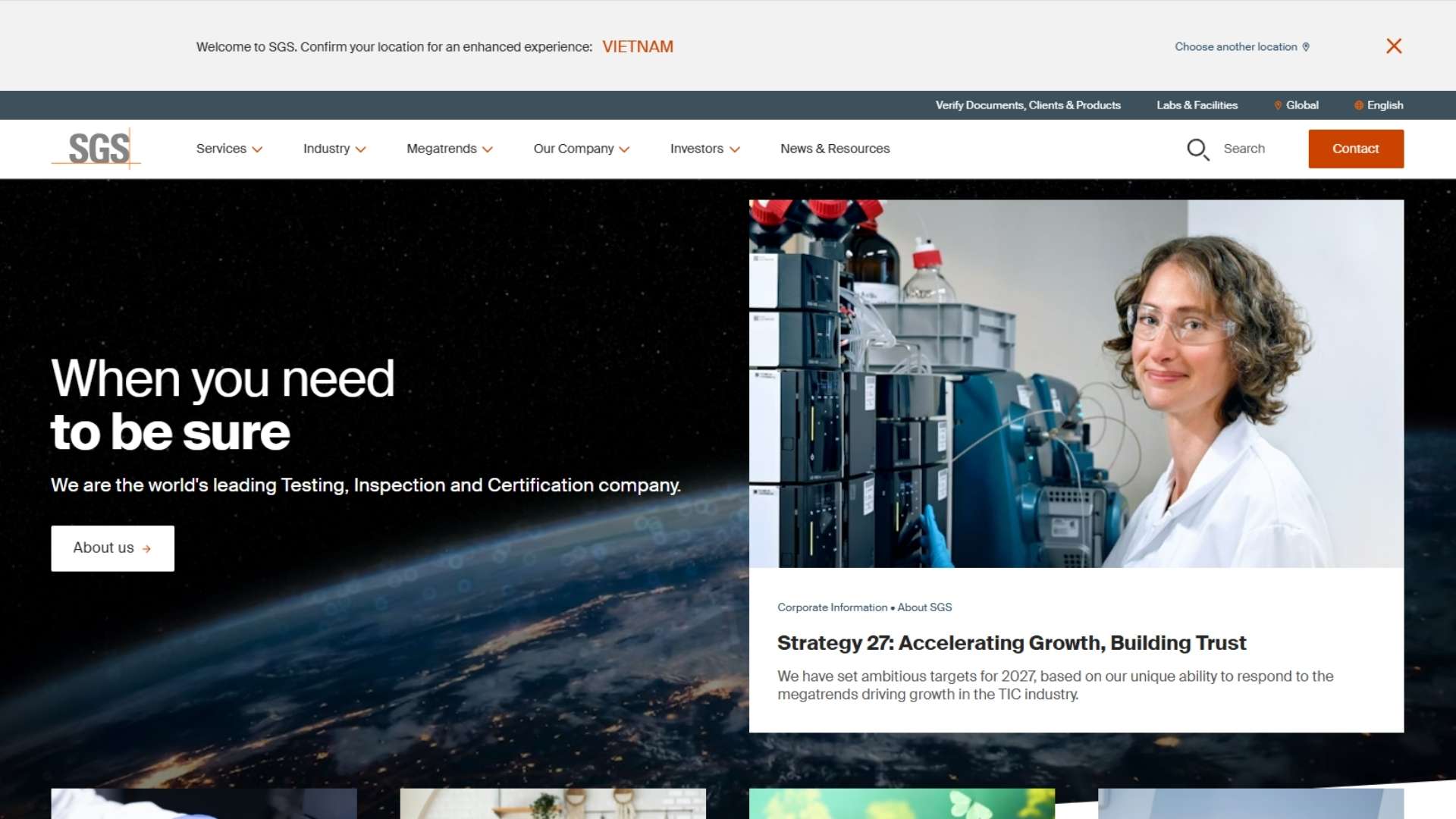
Task: Open Verify Documents, Clients & Products link
Action: (1028, 105)
